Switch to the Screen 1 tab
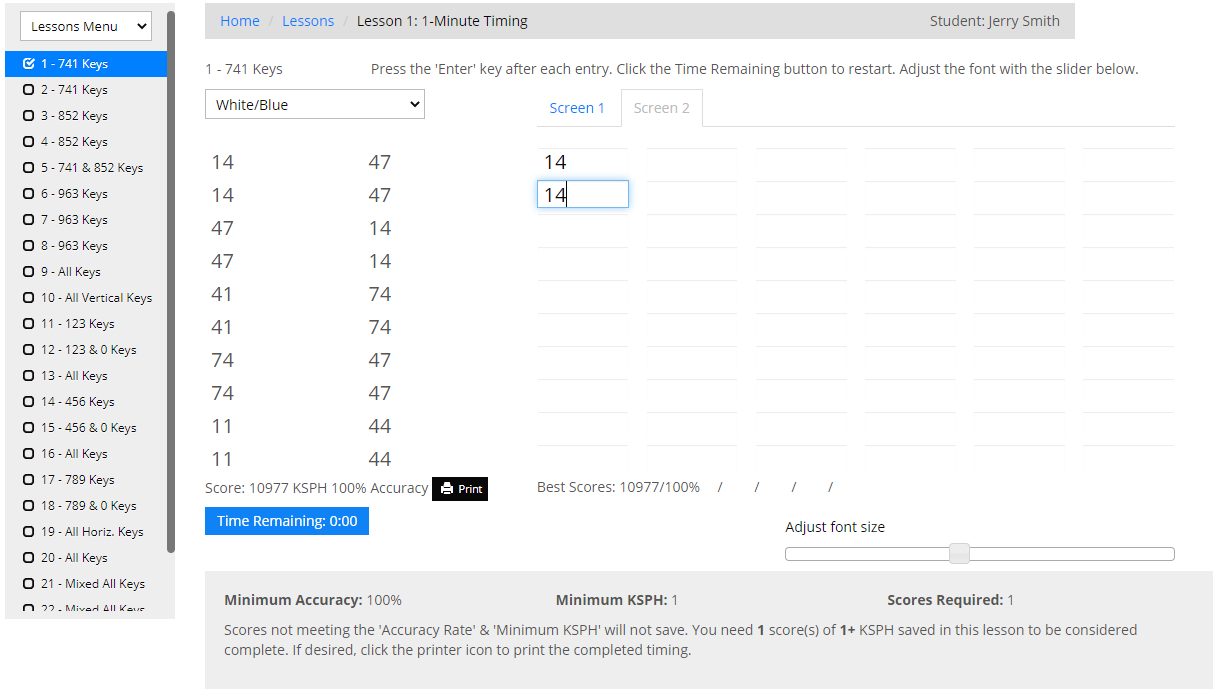Image resolution: width=1217 pixels, height=694 pixels. (577, 108)
